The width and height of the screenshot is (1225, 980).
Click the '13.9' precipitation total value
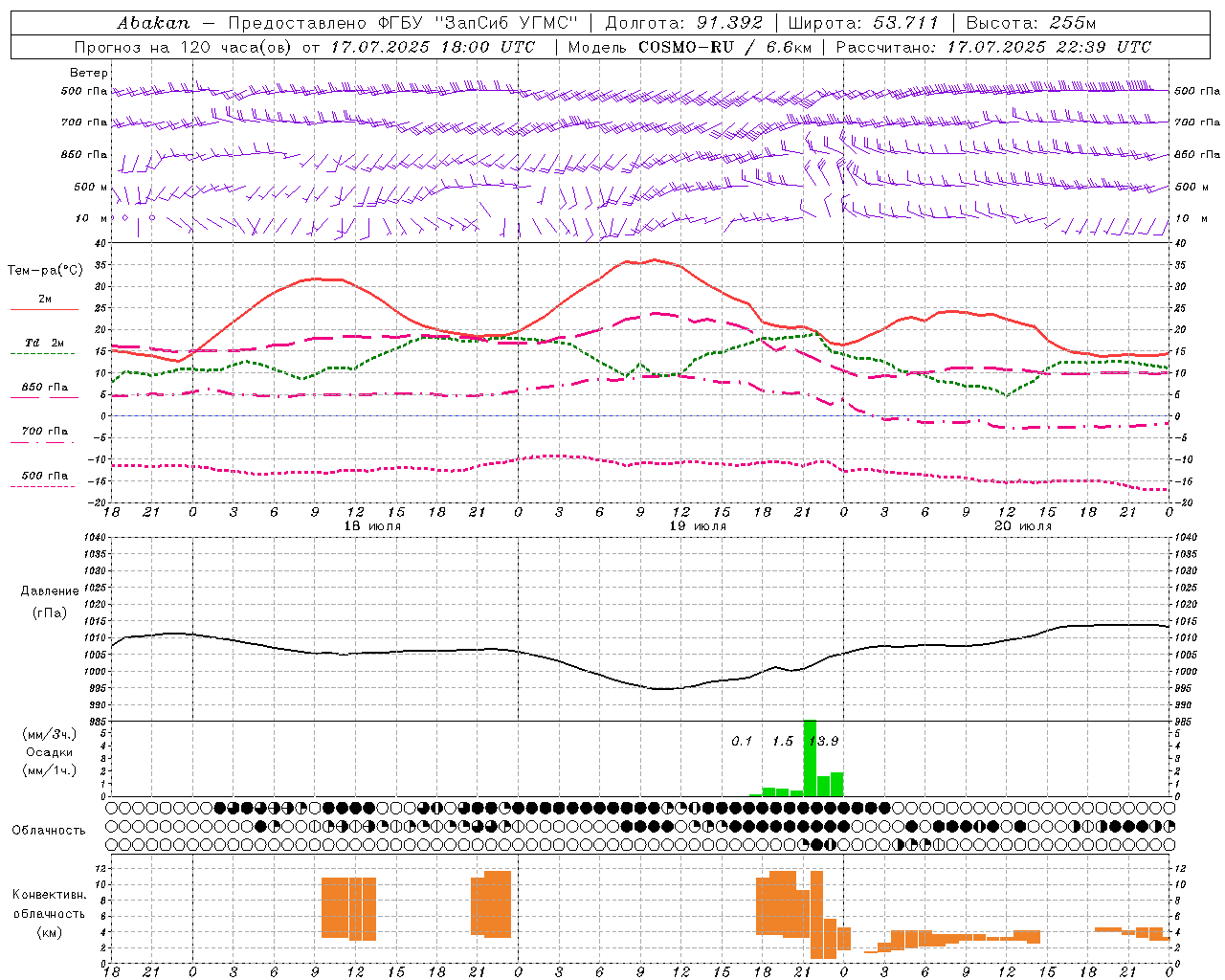coord(823,742)
